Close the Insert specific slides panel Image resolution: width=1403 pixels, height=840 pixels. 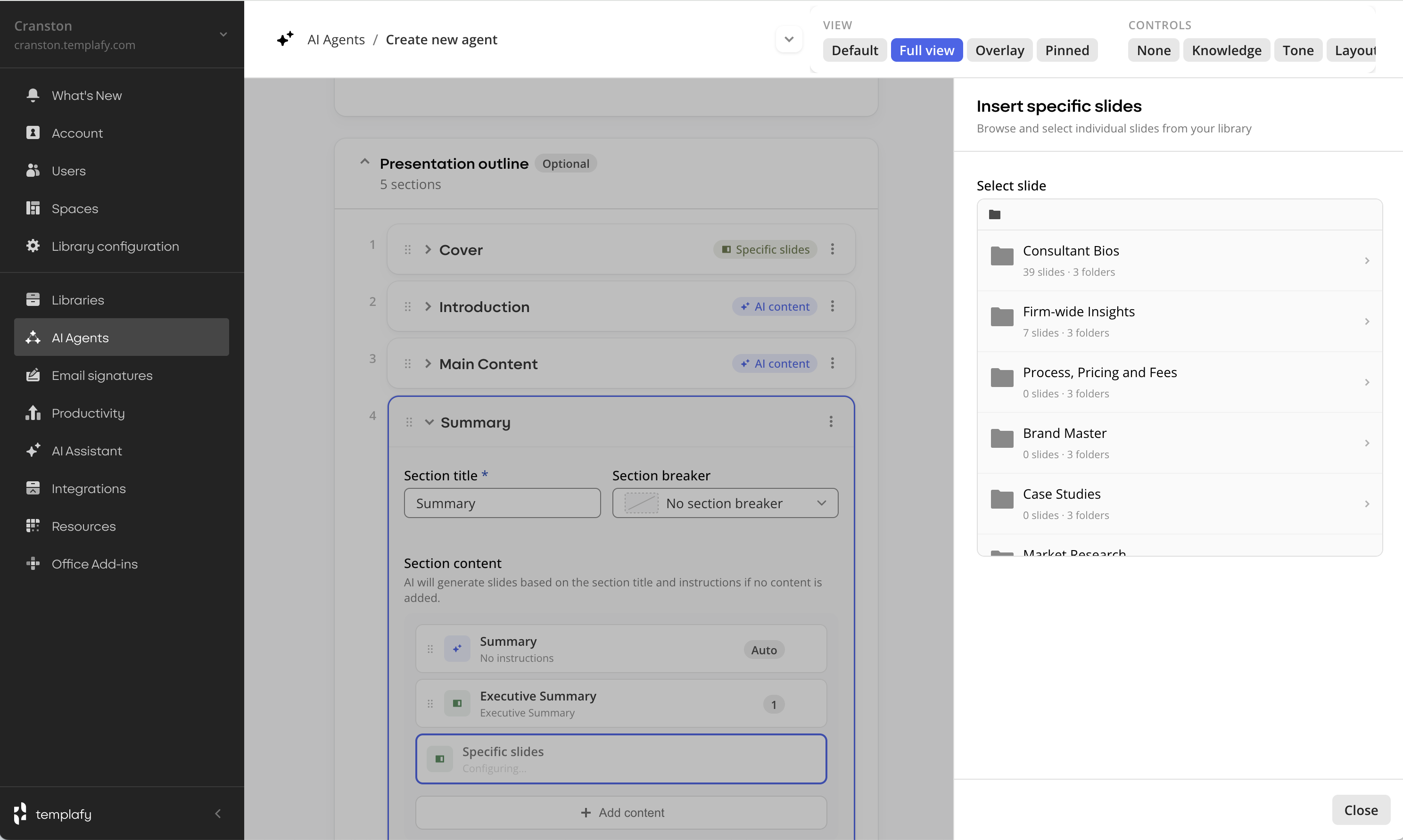(x=1361, y=810)
